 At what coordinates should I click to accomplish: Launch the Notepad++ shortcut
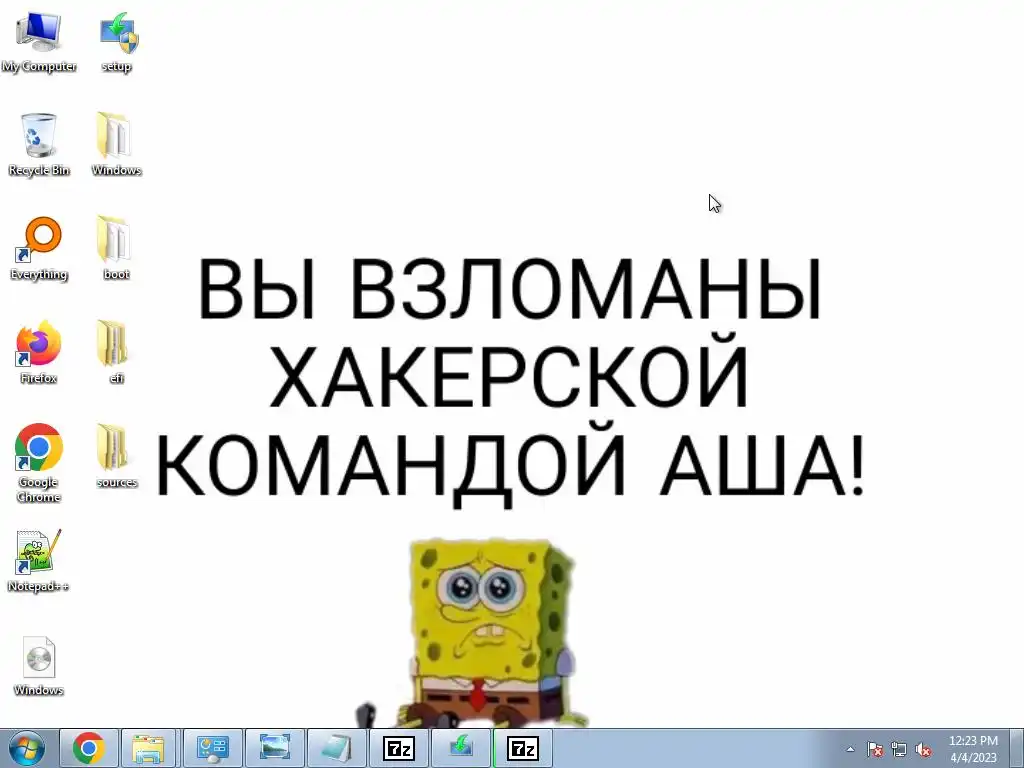click(x=39, y=560)
